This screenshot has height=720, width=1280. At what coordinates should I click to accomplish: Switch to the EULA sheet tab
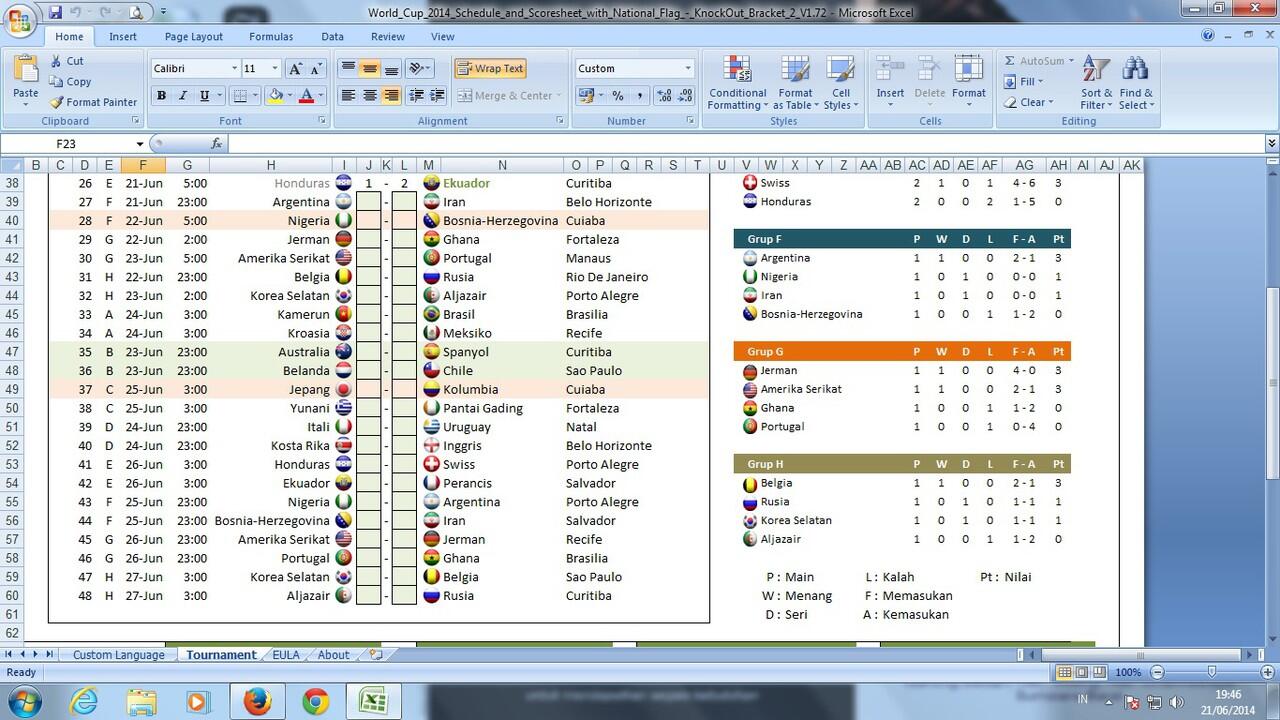(x=286, y=655)
